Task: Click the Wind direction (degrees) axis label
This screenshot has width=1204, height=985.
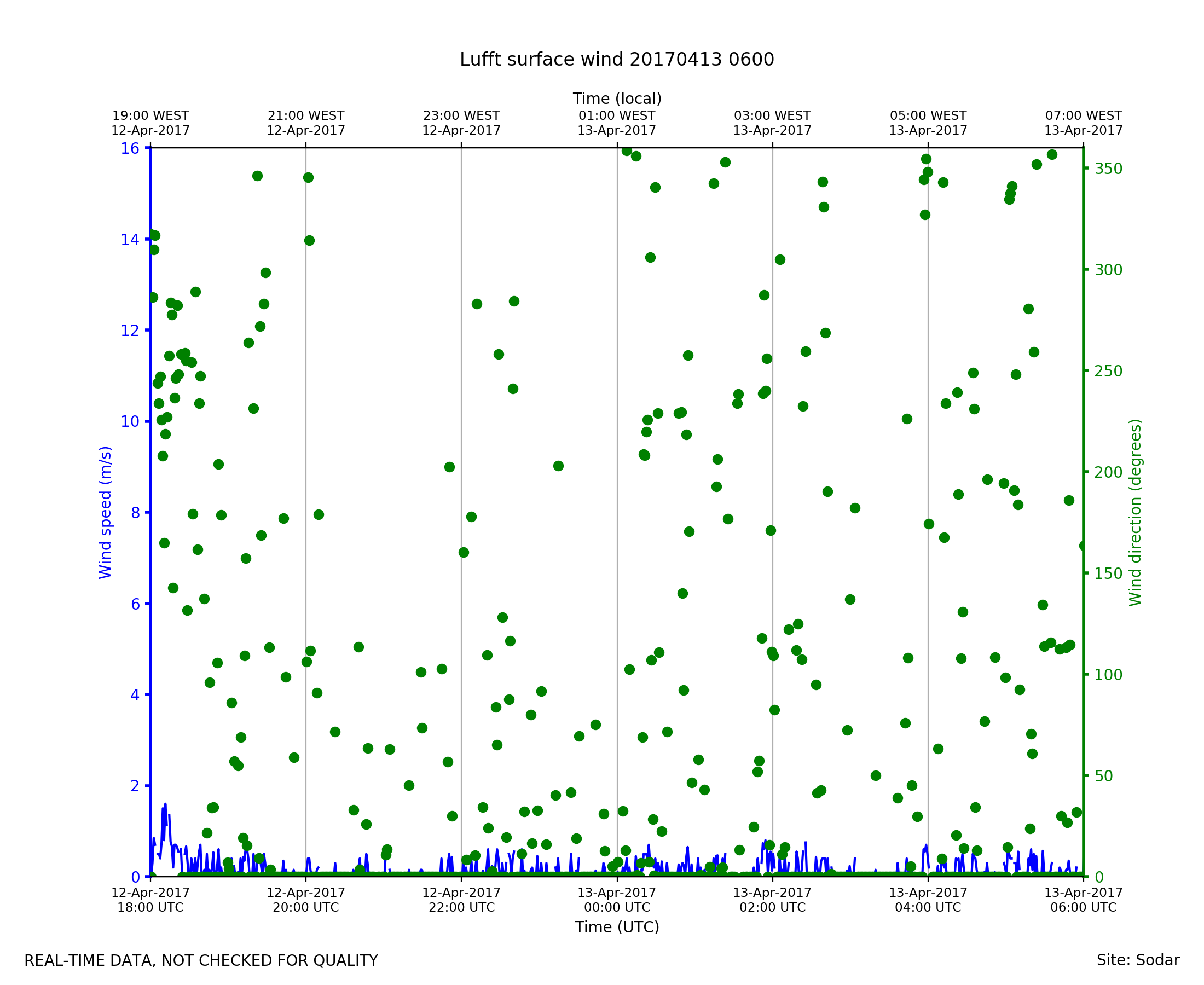Action: tap(1135, 512)
